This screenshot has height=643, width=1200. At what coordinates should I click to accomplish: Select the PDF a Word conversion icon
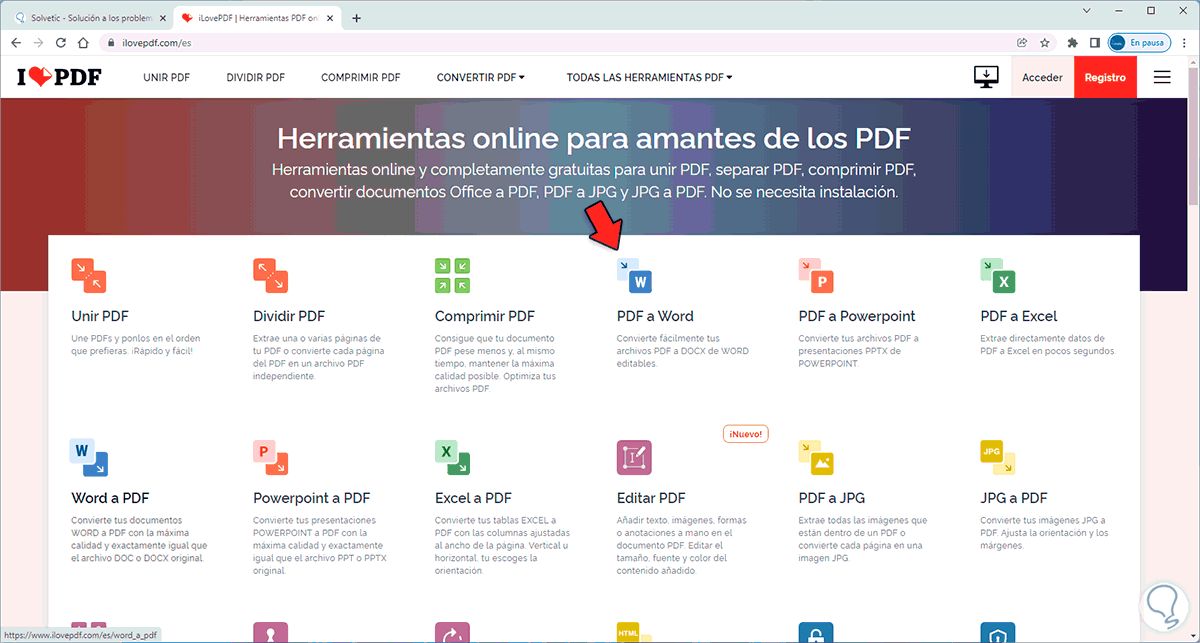pos(634,276)
